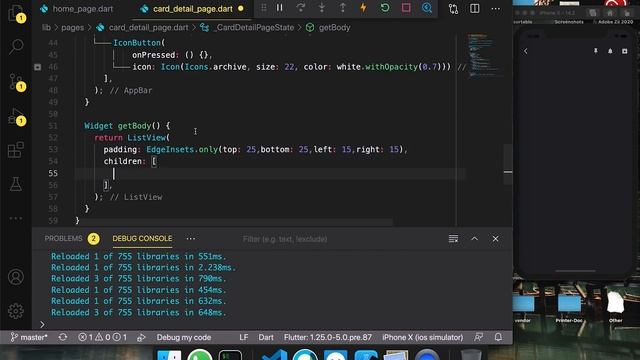Open errors and warnings count in status bar
Viewport: 640px width, 360px height.
click(102, 337)
